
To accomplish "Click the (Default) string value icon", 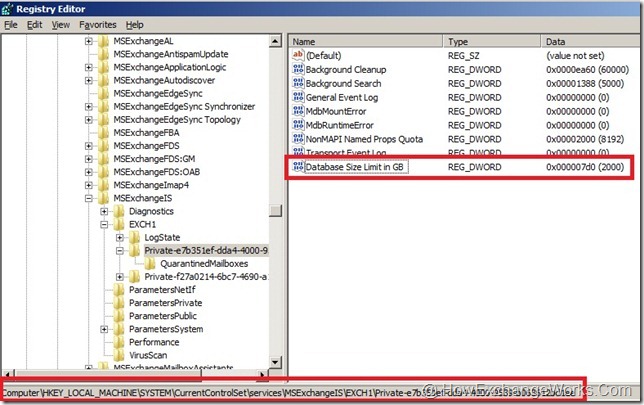I will click(x=298, y=55).
